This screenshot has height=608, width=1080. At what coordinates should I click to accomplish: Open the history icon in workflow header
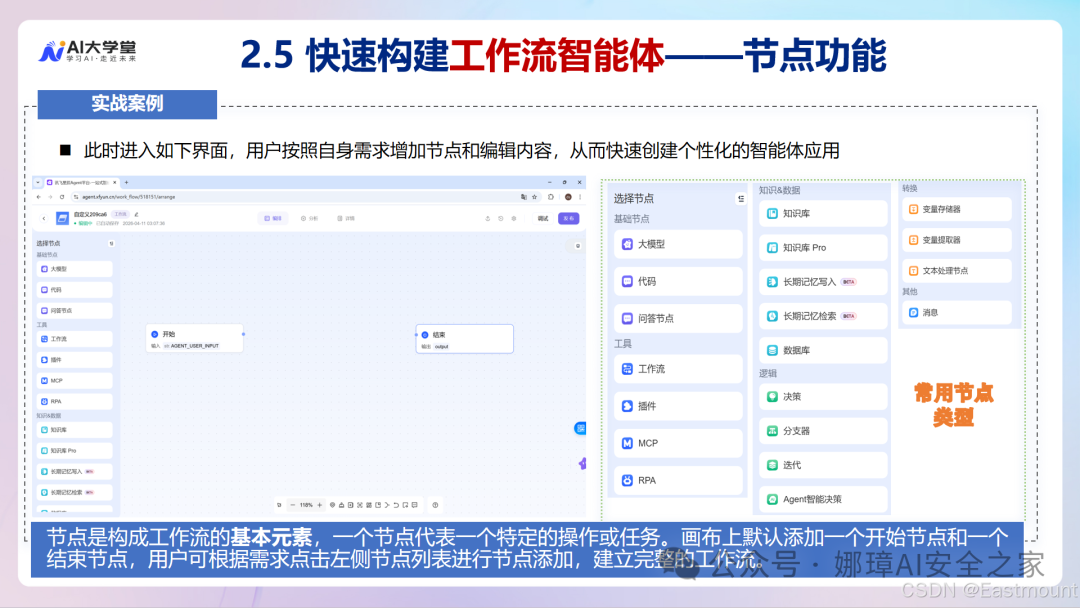pyautogui.click(x=501, y=218)
